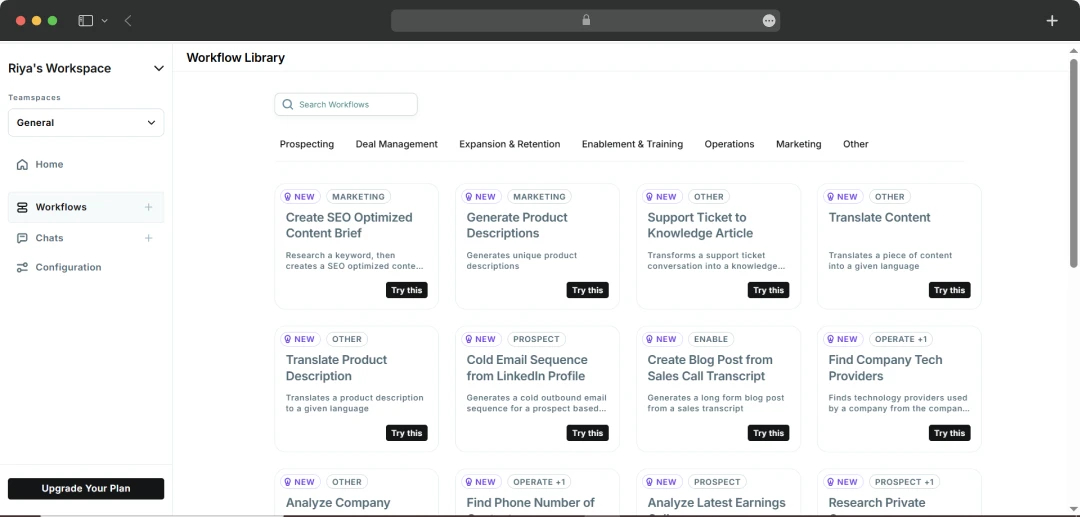Click MARKETING tag on Generate Product Descriptions card
Viewport: 1080px width, 517px height.
click(x=539, y=197)
